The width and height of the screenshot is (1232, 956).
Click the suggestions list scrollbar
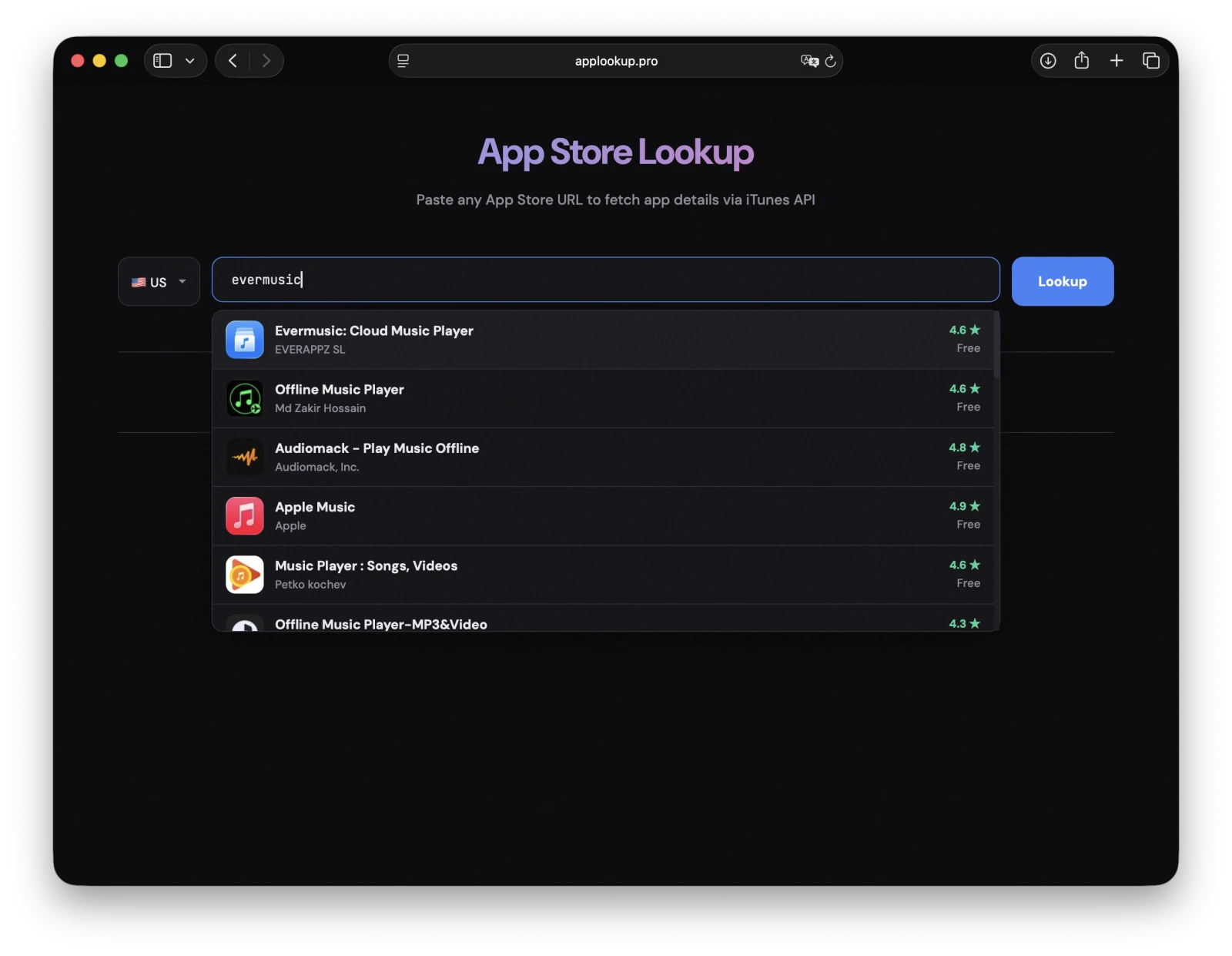click(x=996, y=344)
